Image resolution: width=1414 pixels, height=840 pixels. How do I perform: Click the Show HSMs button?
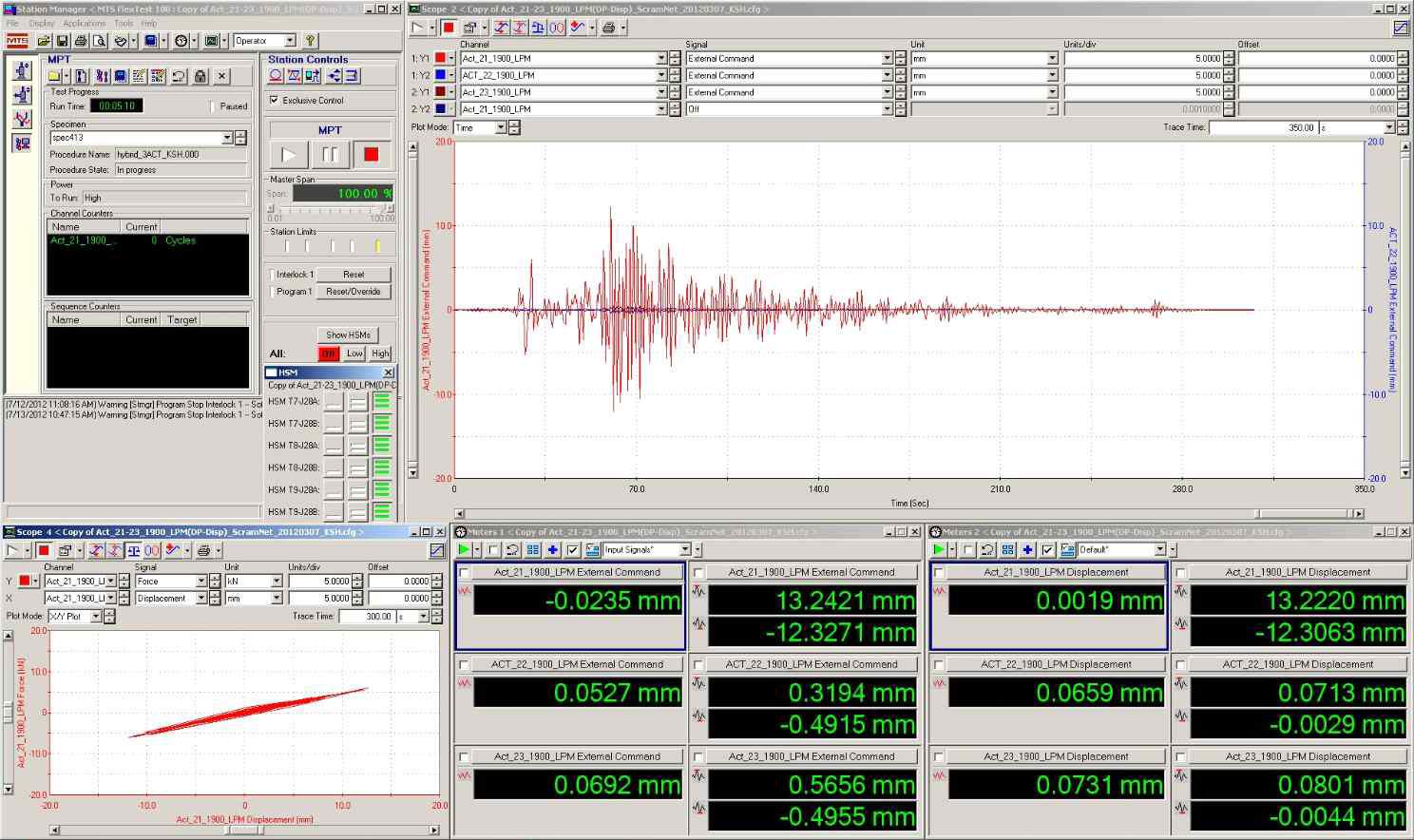tap(349, 334)
